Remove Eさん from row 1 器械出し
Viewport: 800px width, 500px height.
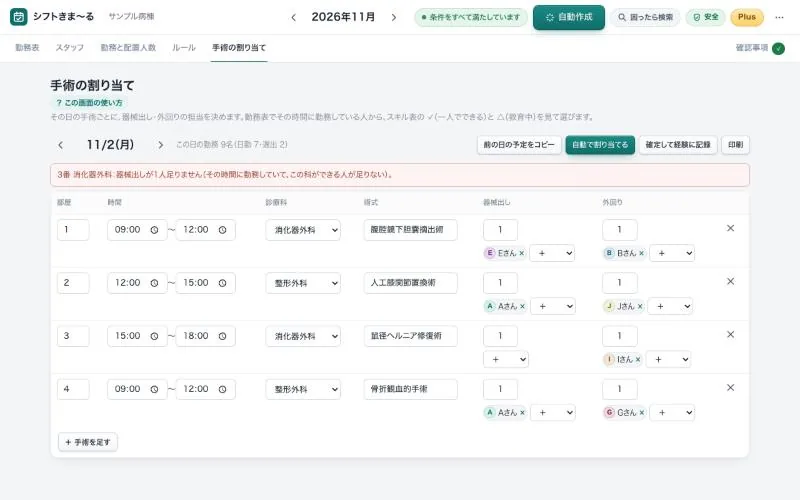coord(521,253)
